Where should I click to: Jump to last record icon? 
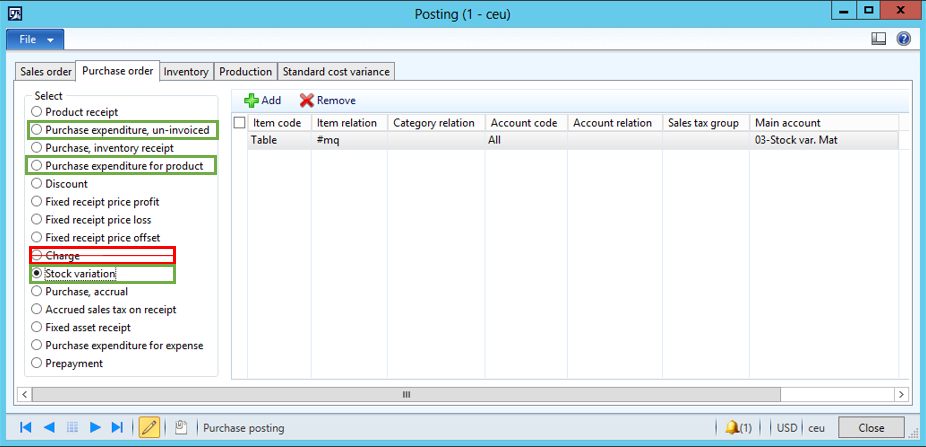pos(118,427)
